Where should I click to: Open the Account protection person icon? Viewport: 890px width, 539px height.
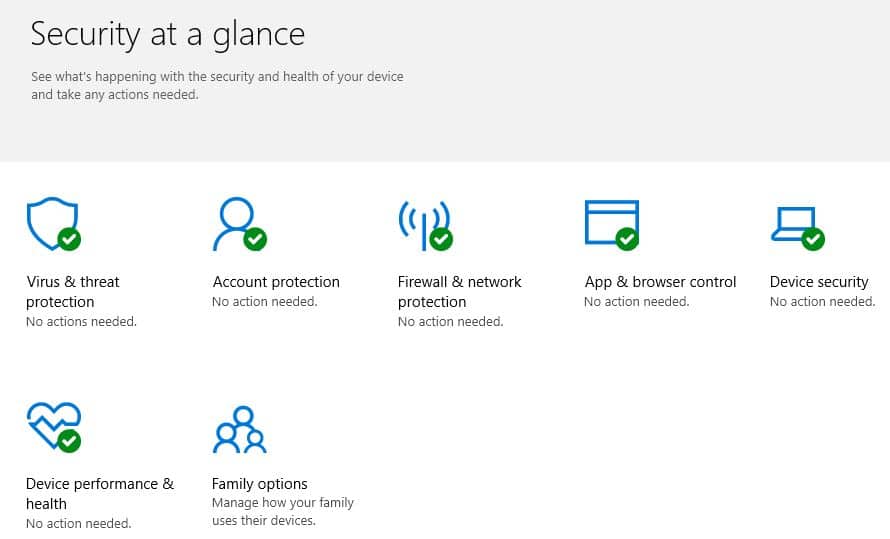pos(240,224)
